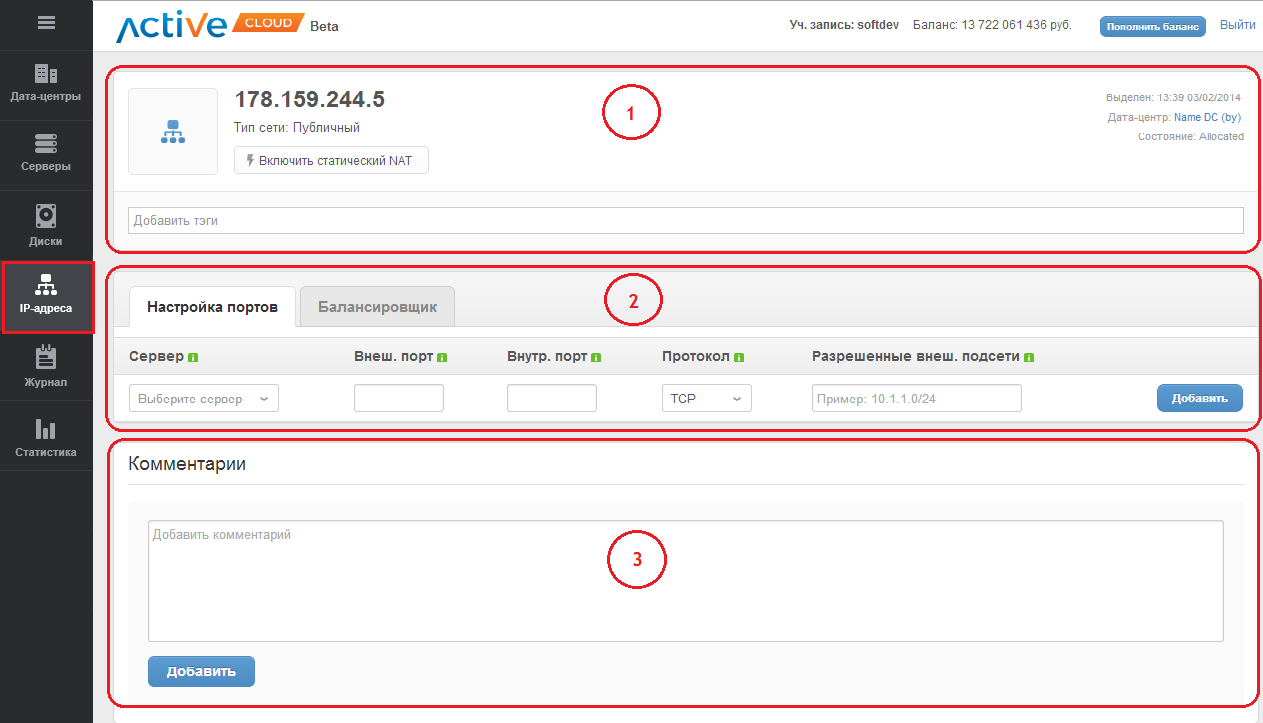Viewport: 1263px width, 723px height.
Task: Switch to the Балансировщик tab
Action: [x=377, y=307]
